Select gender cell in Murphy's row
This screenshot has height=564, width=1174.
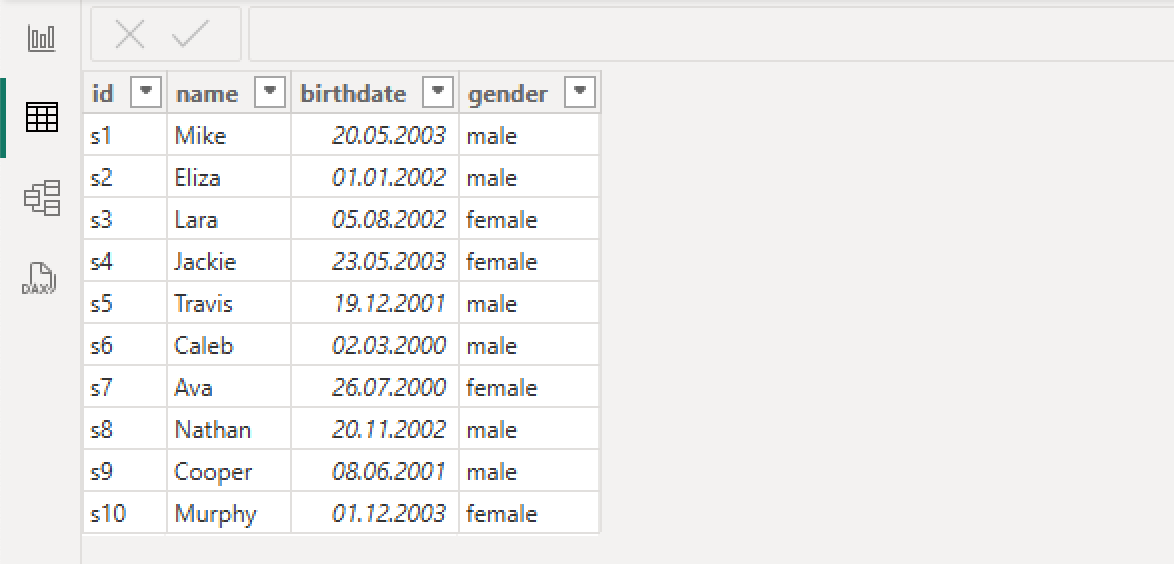(529, 513)
